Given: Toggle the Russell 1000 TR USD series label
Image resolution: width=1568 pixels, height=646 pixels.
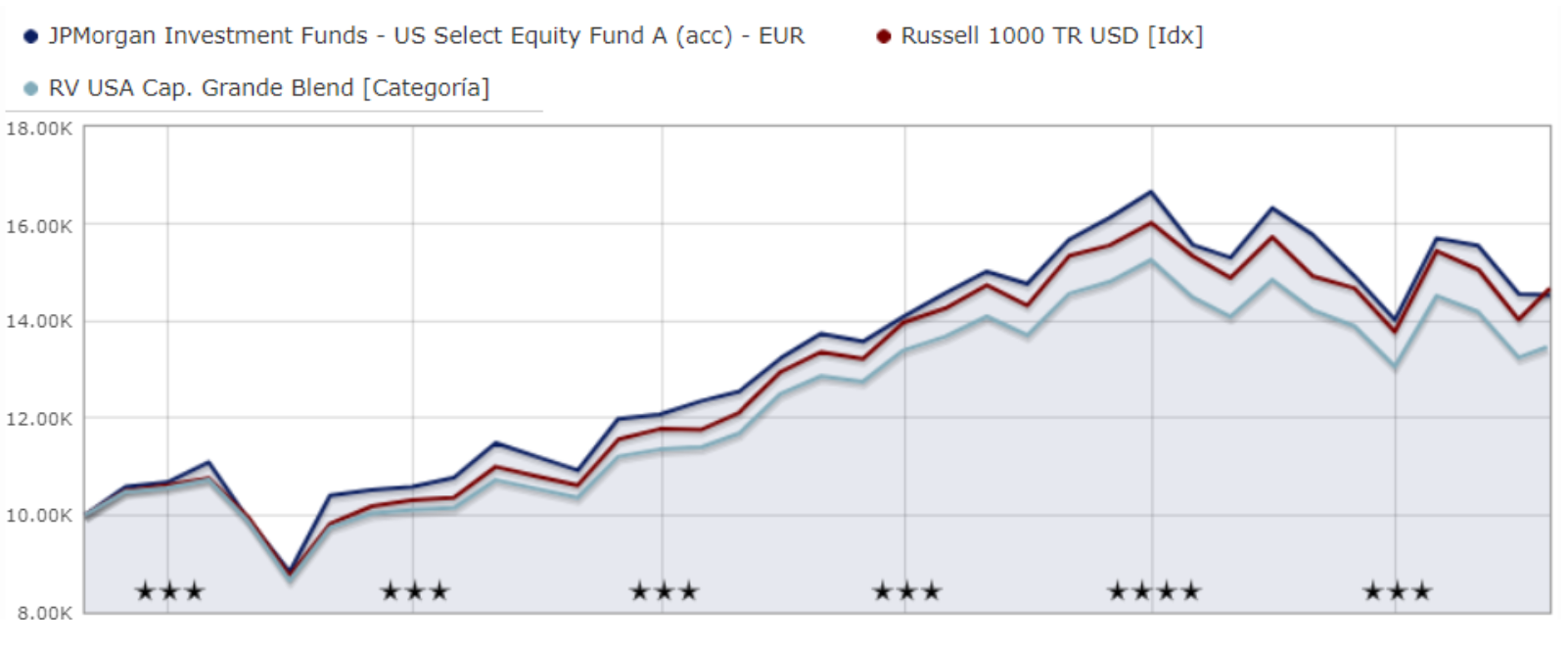Looking at the screenshot, I should (x=1051, y=36).
